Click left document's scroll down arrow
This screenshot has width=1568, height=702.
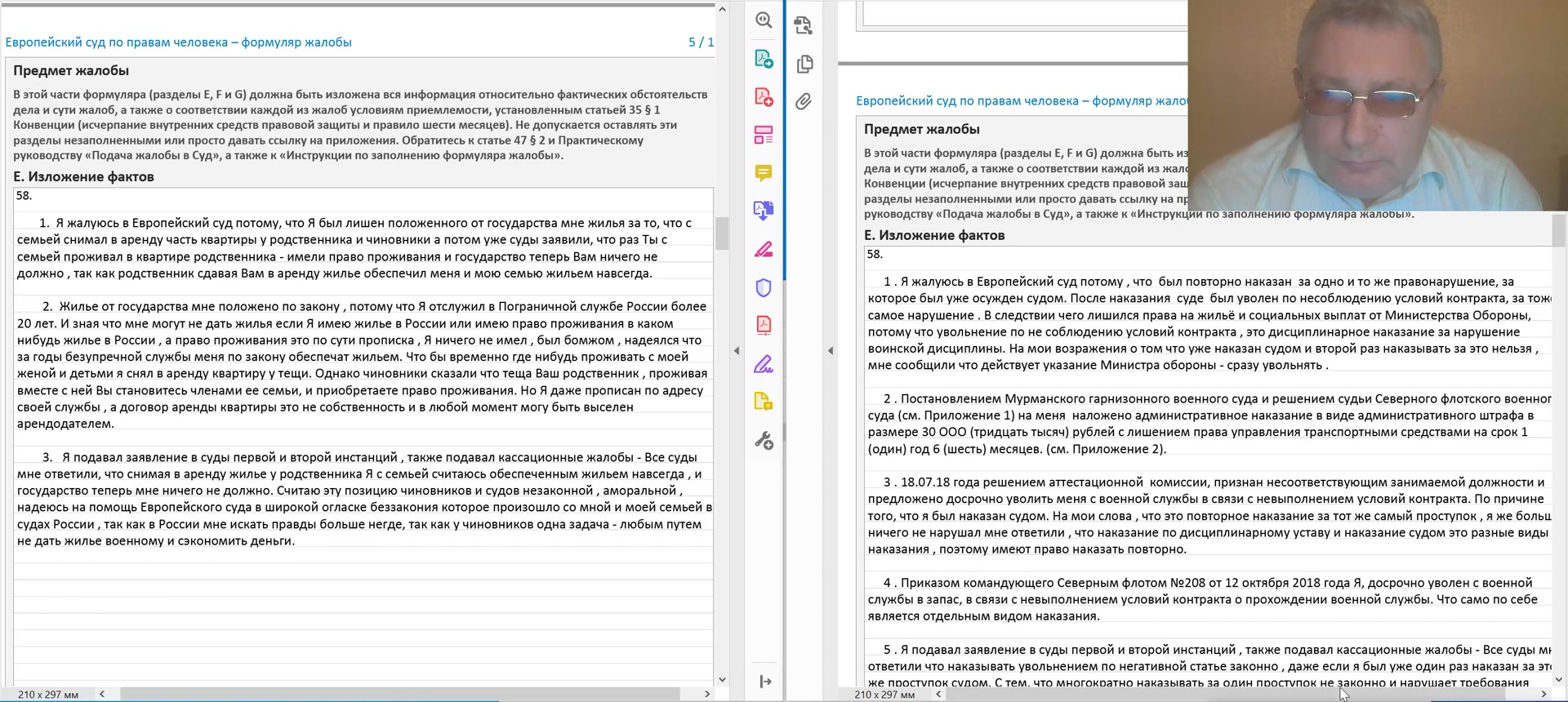tap(722, 679)
